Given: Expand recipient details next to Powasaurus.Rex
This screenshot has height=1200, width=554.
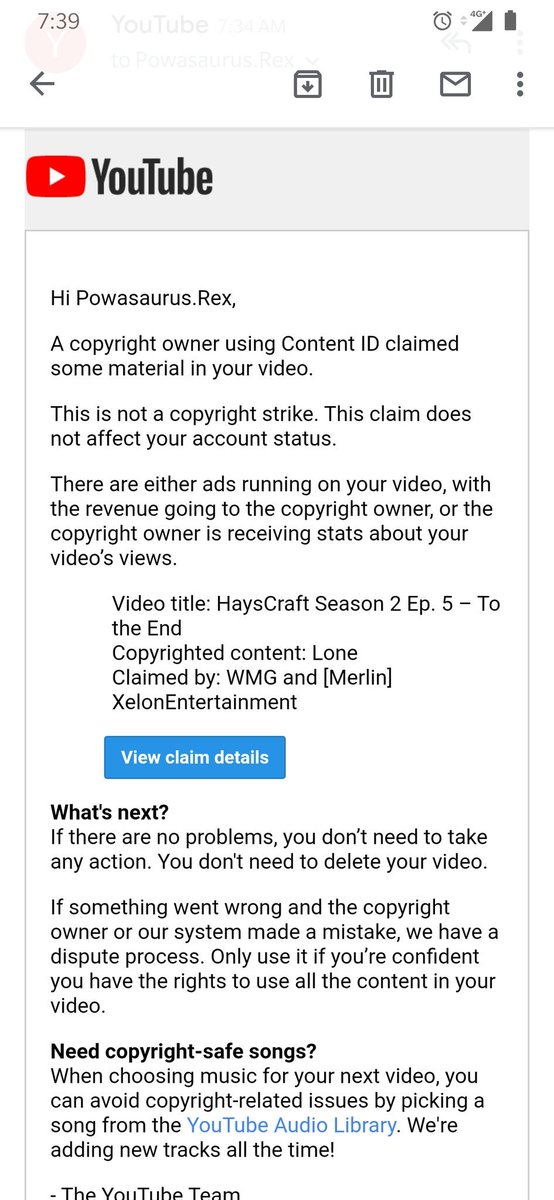Looking at the screenshot, I should pyautogui.click(x=312, y=61).
